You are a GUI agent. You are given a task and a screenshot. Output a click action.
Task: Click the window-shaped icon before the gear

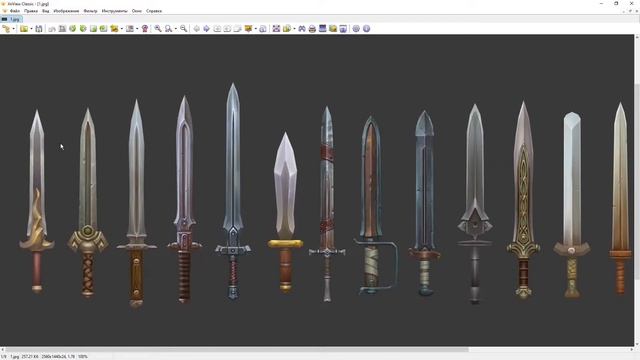click(343, 29)
